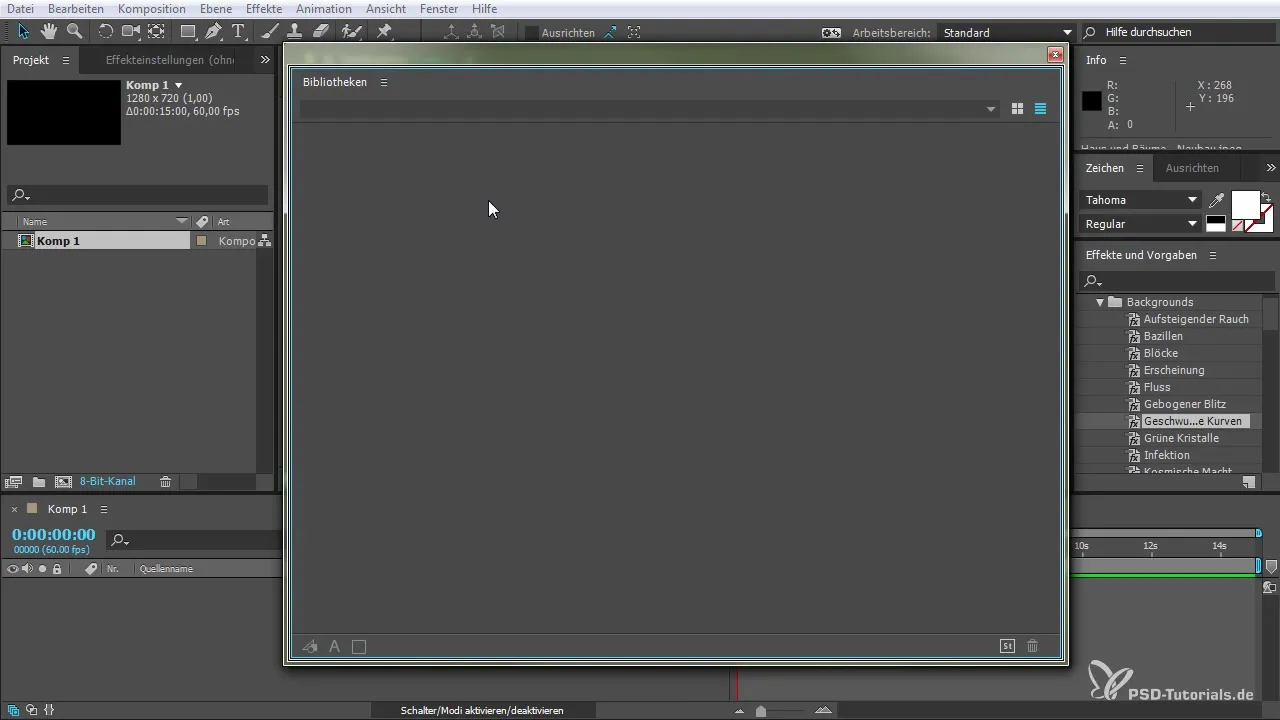Screen dimensions: 1280x720
Task: Click the timecode 0:00:00:00
Action: [54, 535]
